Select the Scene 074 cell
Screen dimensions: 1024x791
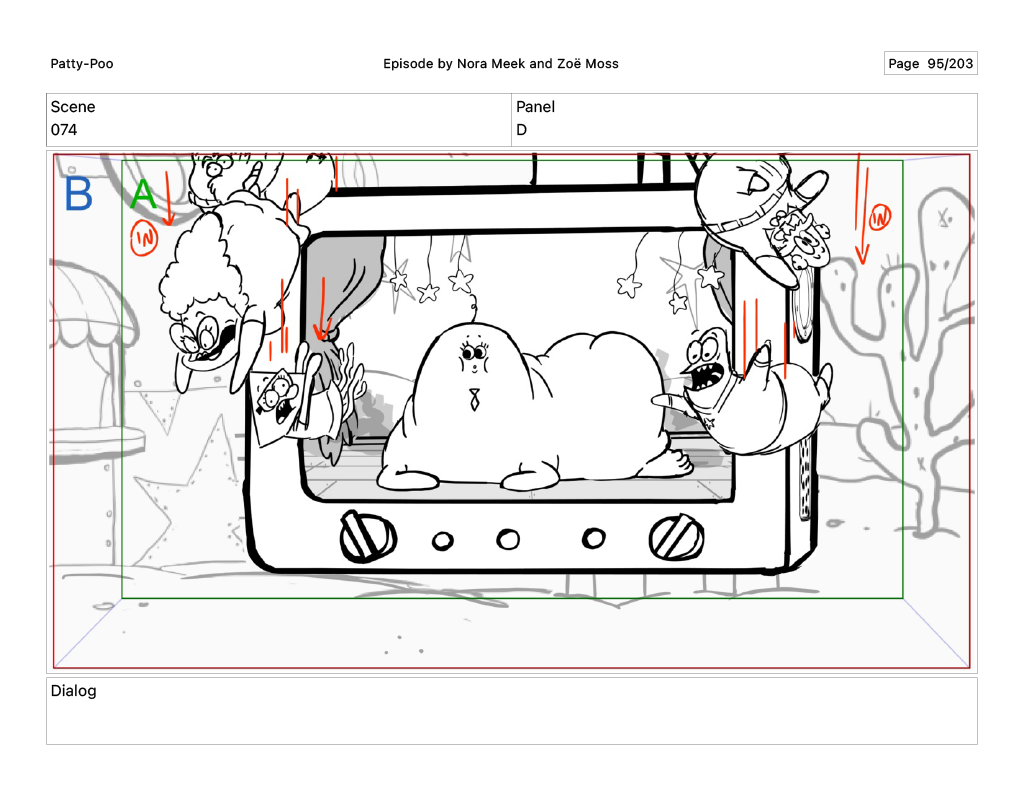[278, 119]
